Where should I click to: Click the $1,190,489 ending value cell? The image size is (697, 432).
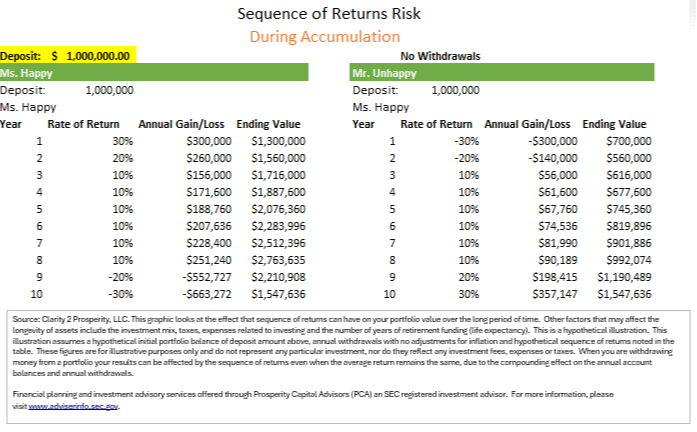click(x=624, y=278)
